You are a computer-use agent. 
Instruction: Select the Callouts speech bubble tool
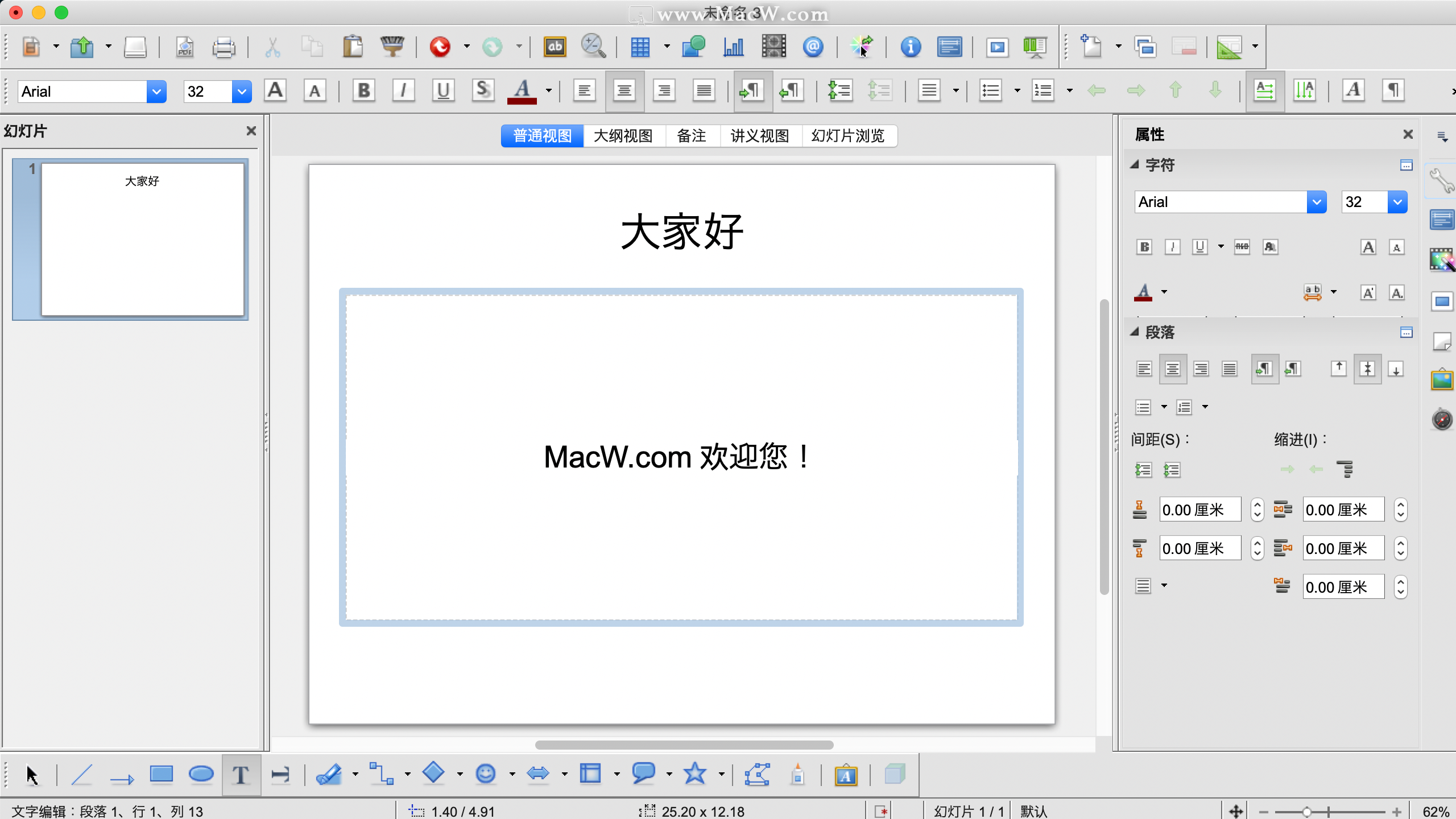click(x=643, y=774)
